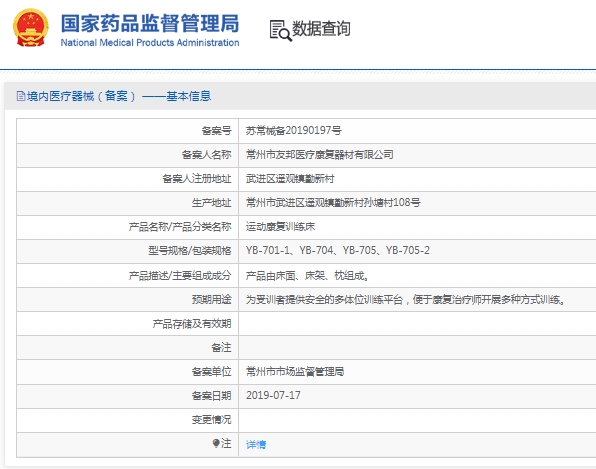596x469 pixels.
Task: Select the label 型号规格/包装规格
Action: (x=190, y=250)
